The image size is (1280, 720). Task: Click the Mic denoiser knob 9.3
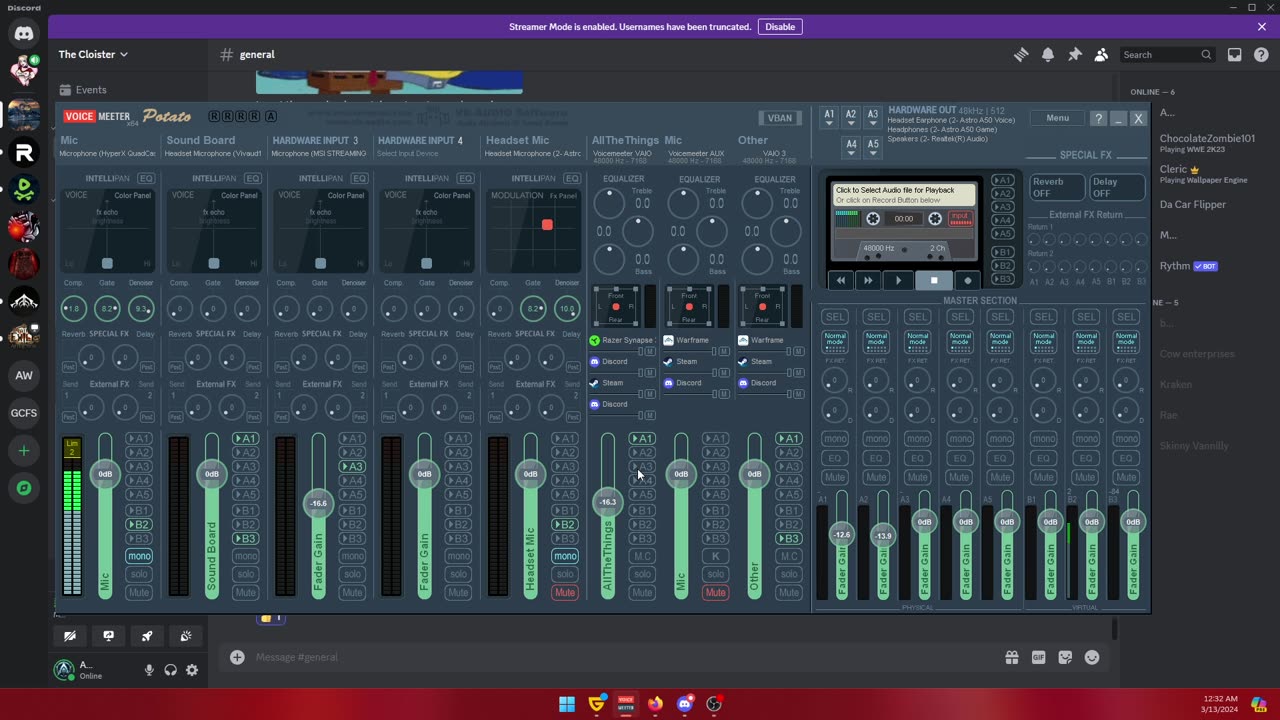(141, 309)
